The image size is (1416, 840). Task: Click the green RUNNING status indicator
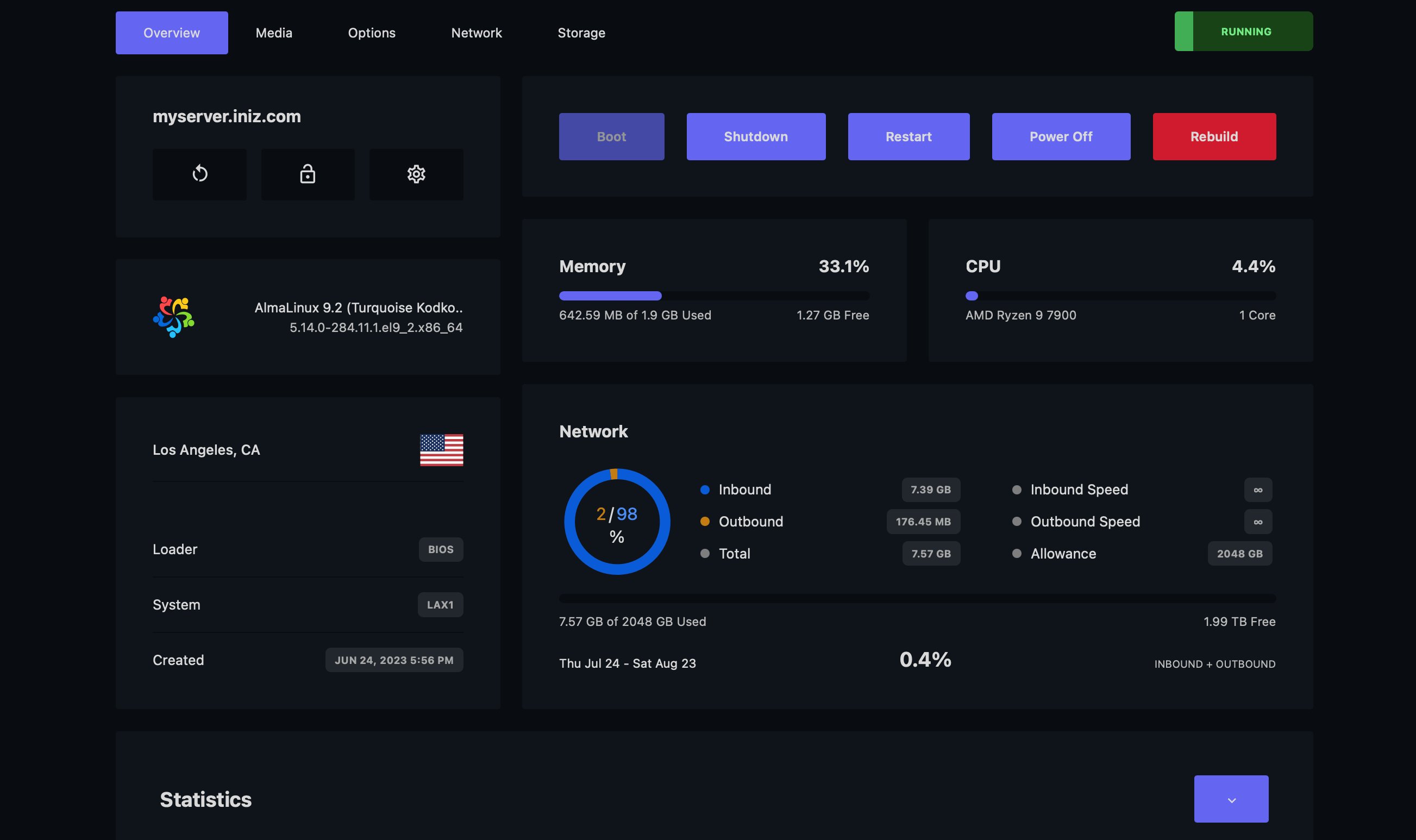pos(1243,31)
